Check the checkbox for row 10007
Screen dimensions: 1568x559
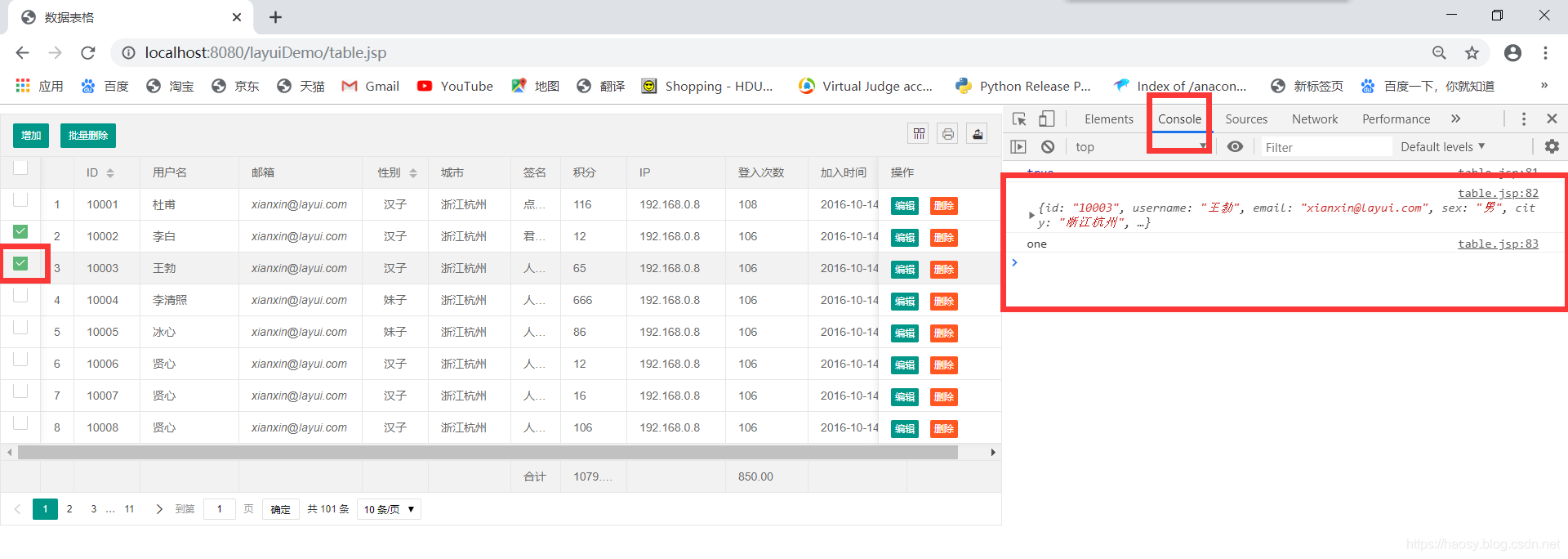20,391
